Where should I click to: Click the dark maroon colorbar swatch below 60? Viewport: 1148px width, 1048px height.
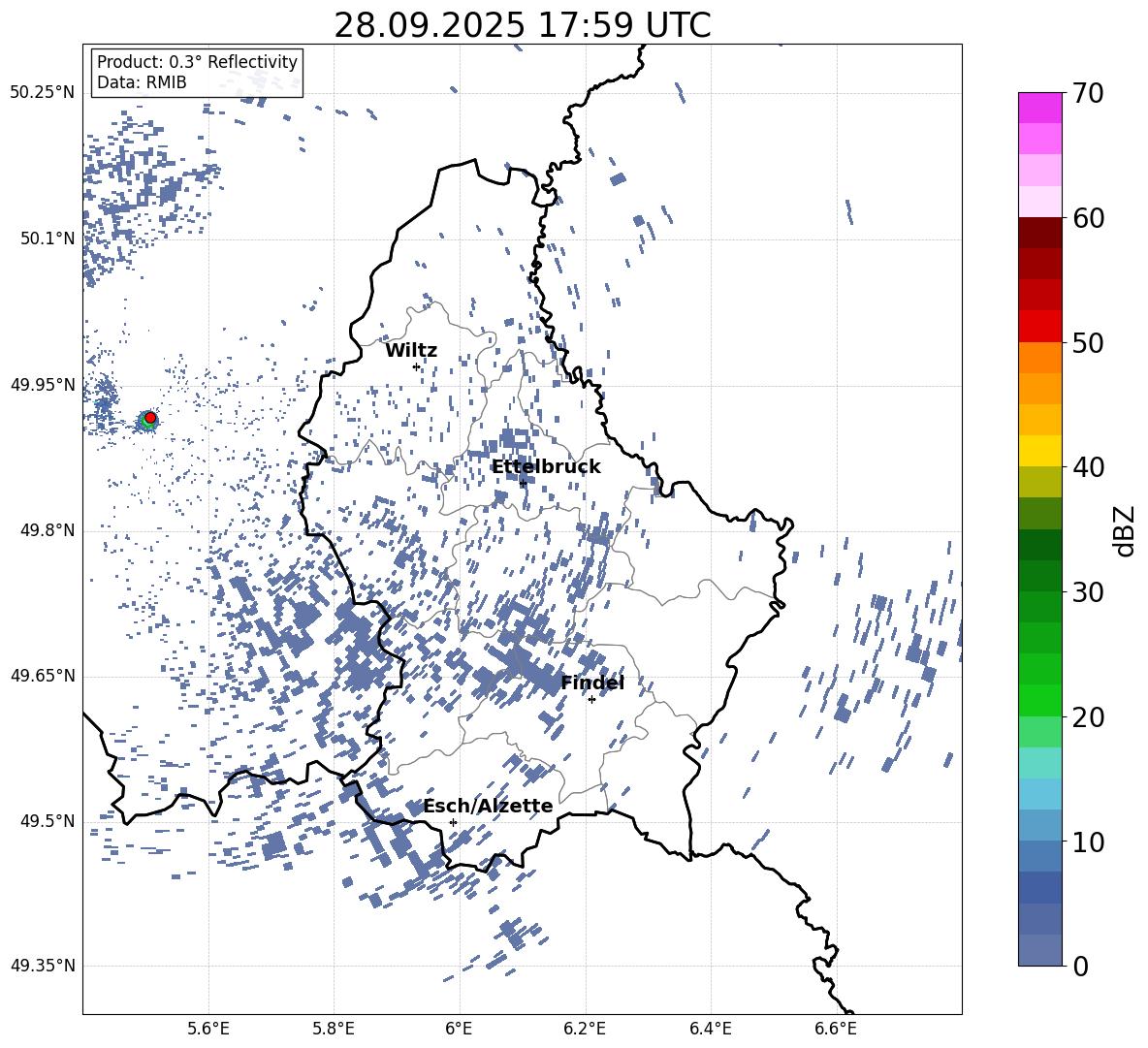click(1039, 234)
